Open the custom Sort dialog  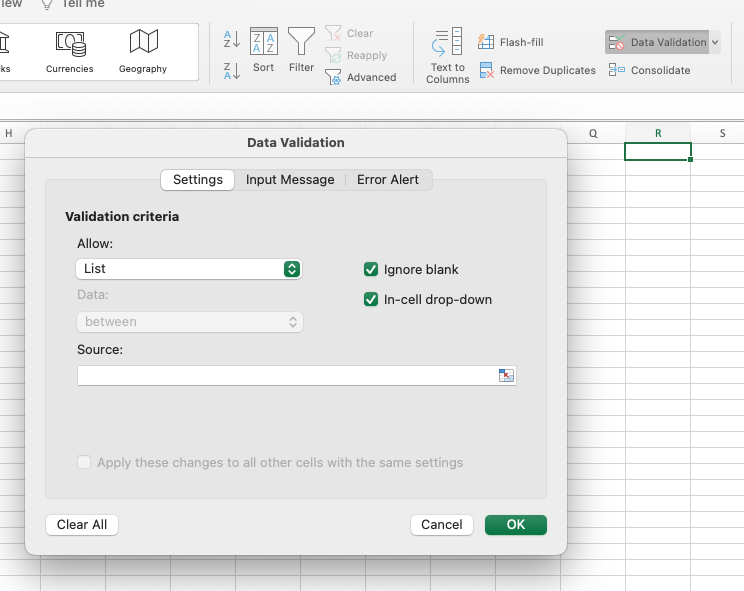[263, 50]
